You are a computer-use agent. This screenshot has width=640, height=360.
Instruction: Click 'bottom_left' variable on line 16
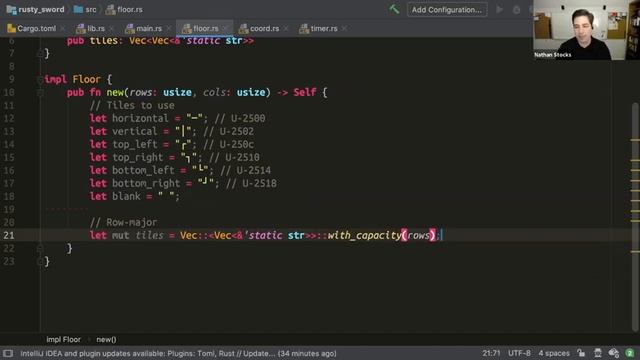(x=143, y=171)
